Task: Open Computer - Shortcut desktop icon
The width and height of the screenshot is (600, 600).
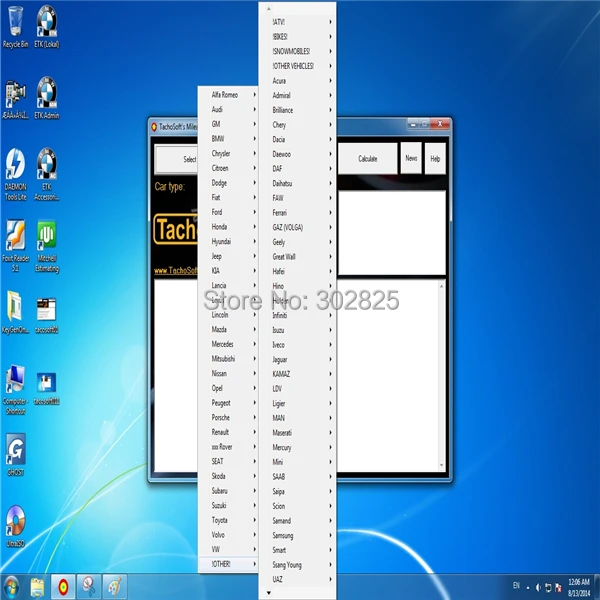Action: tap(15, 390)
